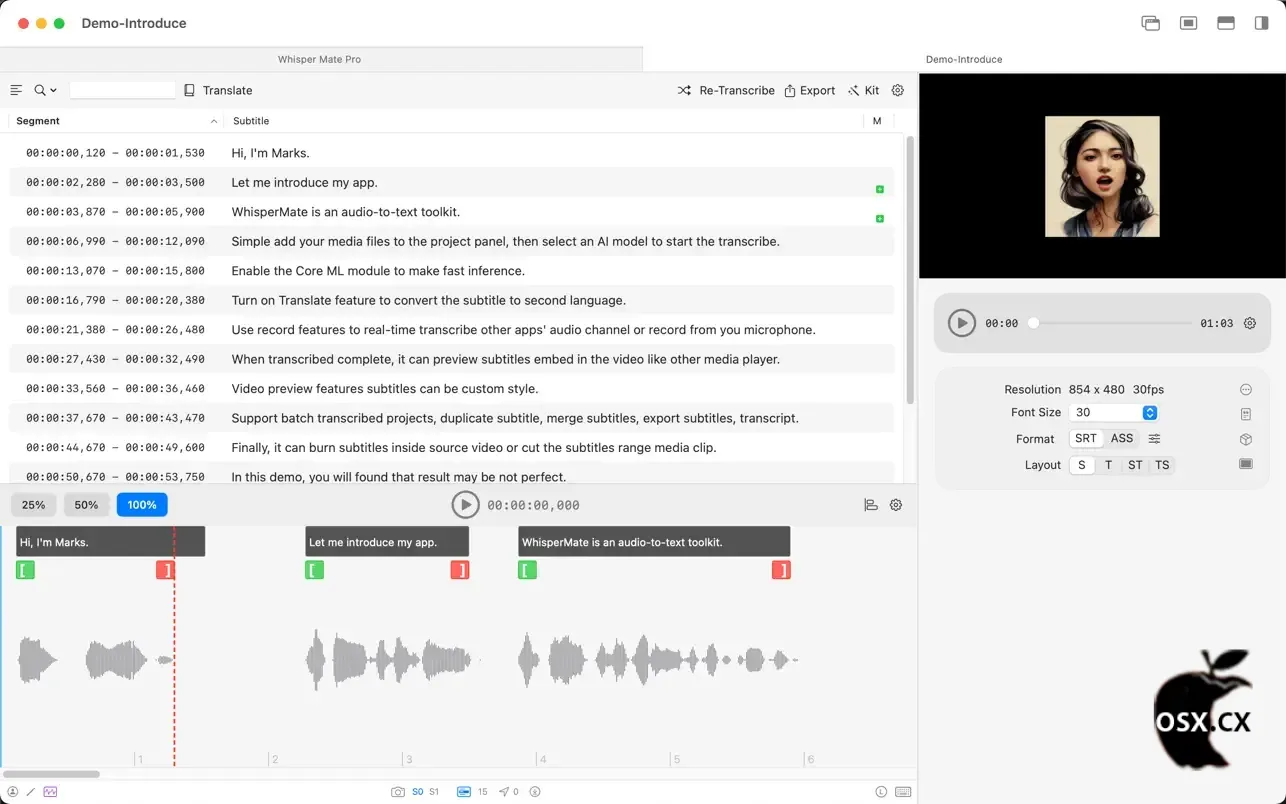Set waveform zoom to 50%
The width and height of the screenshot is (1286, 804).
coord(86,505)
